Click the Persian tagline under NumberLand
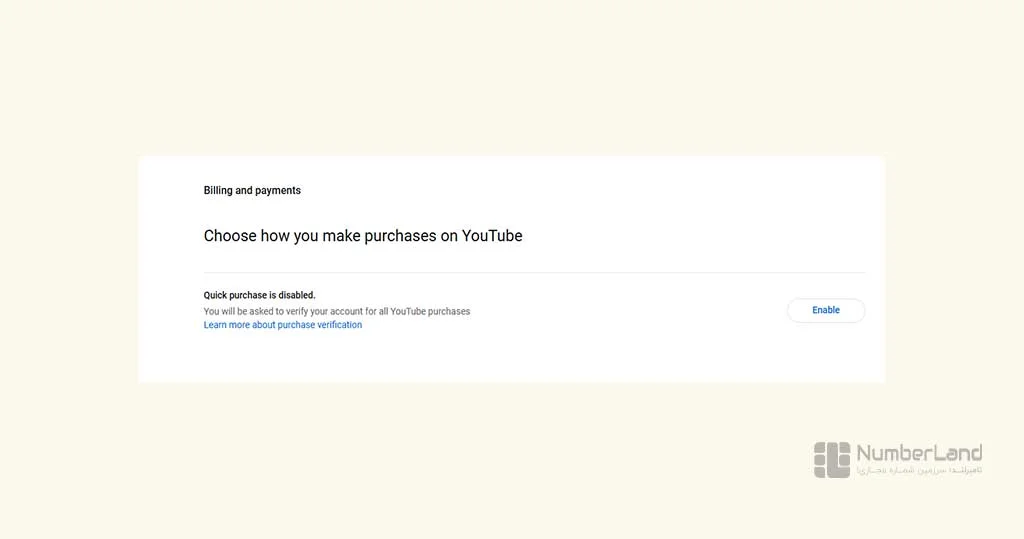This screenshot has height=539, width=1024. tap(920, 470)
